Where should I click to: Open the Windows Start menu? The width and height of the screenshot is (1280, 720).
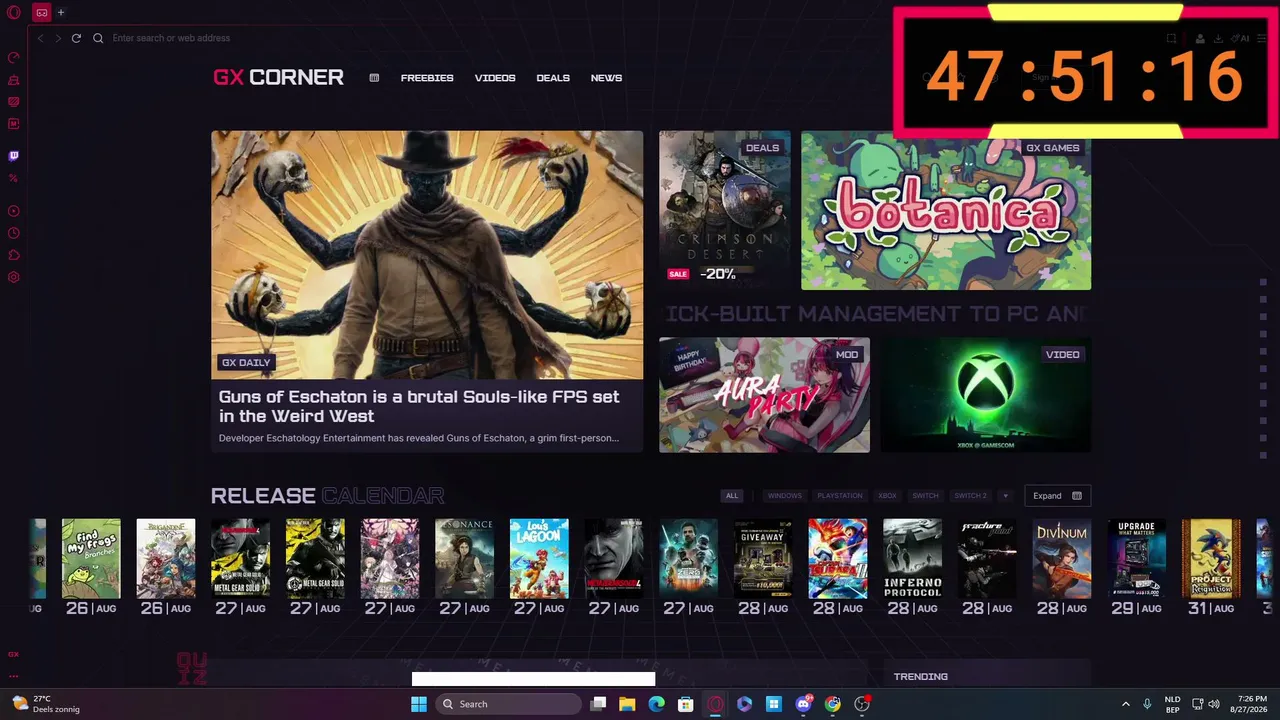[419, 704]
